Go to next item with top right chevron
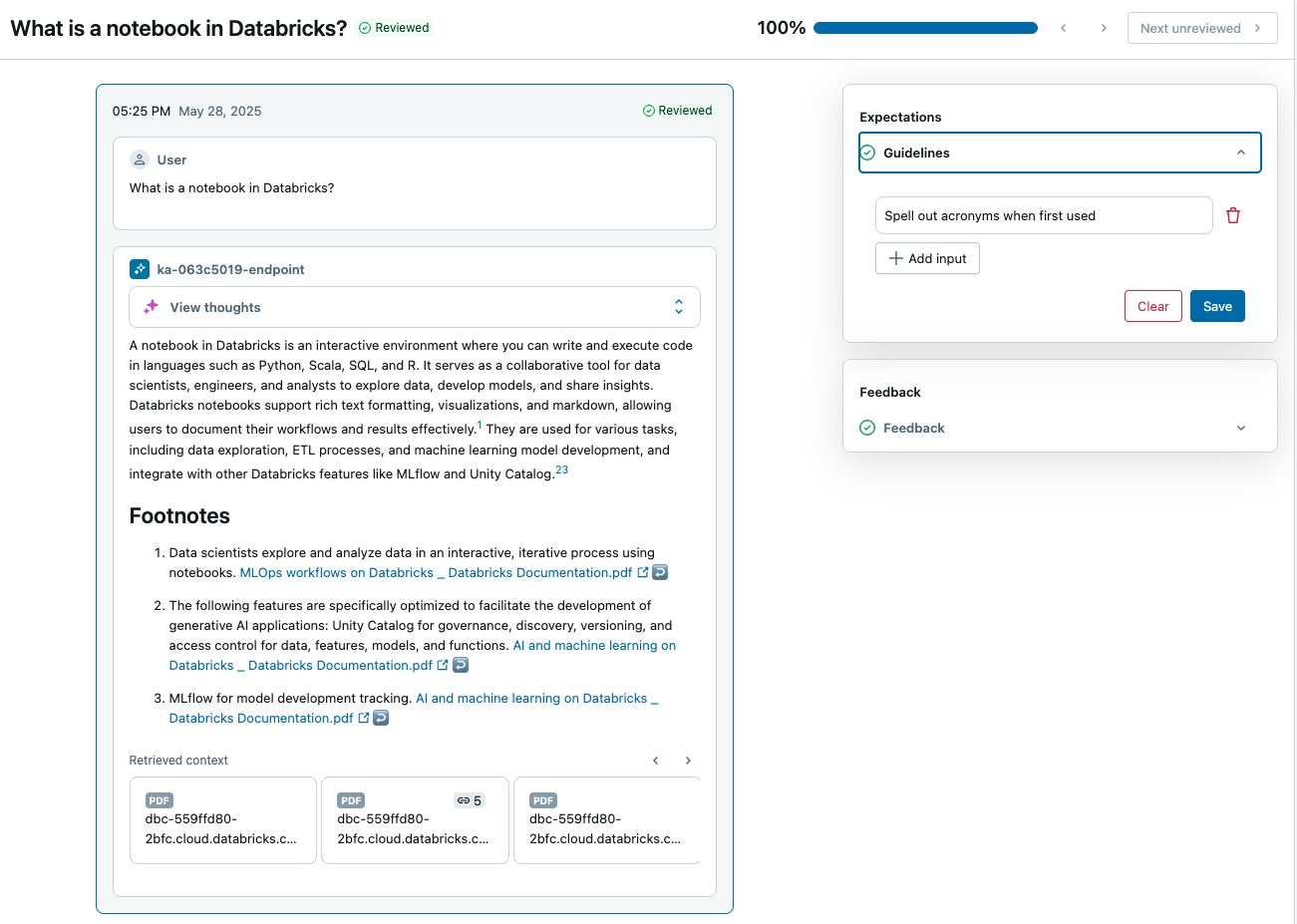The width and height of the screenshot is (1297, 924). tap(1104, 28)
